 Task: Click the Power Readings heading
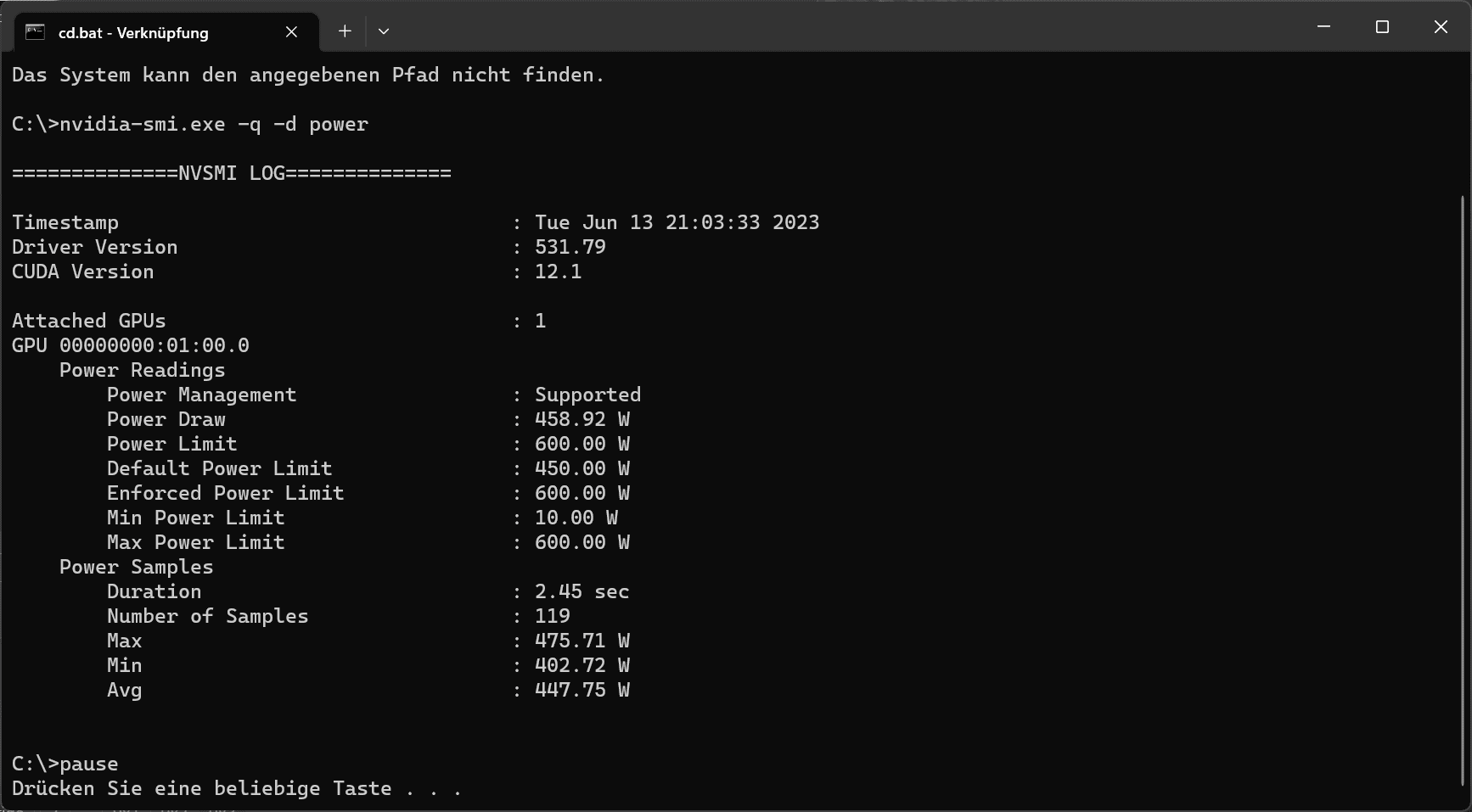coord(143,370)
